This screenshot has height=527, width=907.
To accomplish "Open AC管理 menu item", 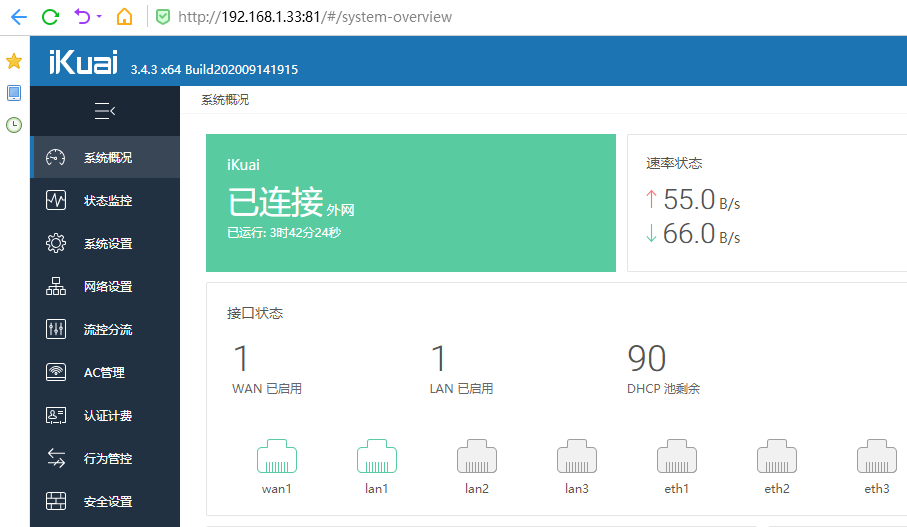I will pyautogui.click(x=105, y=372).
